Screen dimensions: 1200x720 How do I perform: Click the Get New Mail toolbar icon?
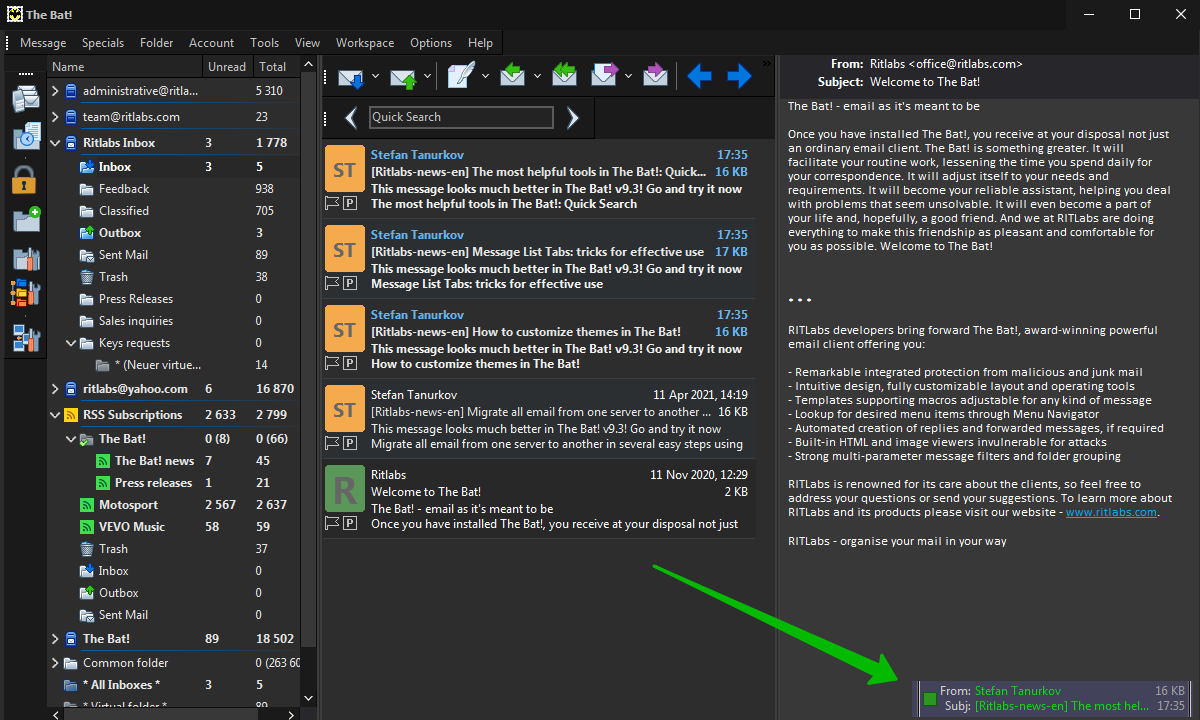click(x=351, y=77)
